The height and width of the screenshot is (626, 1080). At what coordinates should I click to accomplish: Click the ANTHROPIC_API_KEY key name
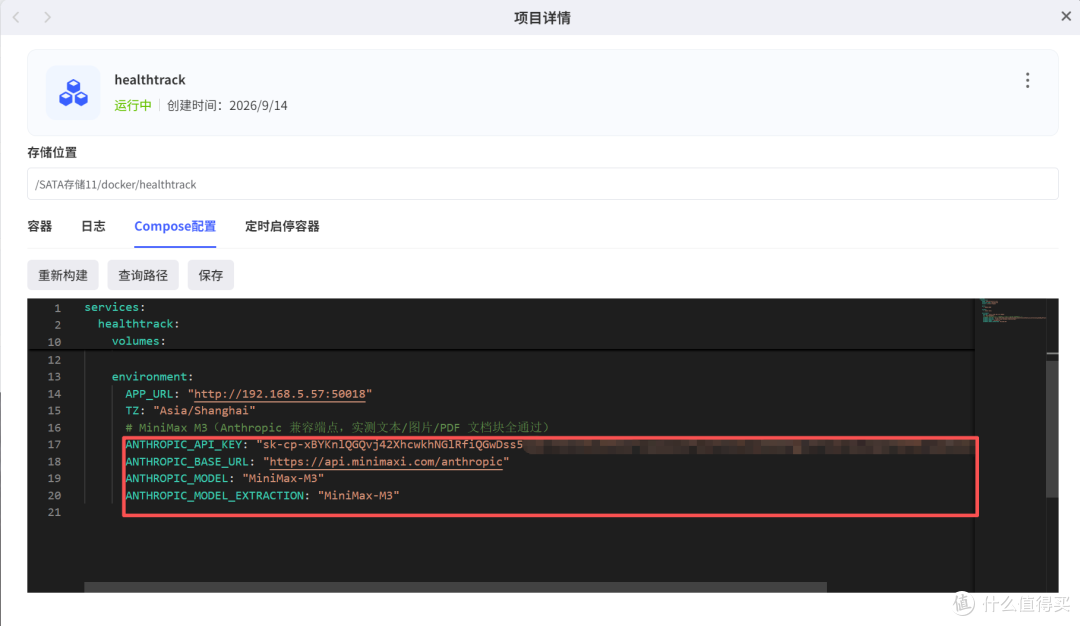point(184,444)
